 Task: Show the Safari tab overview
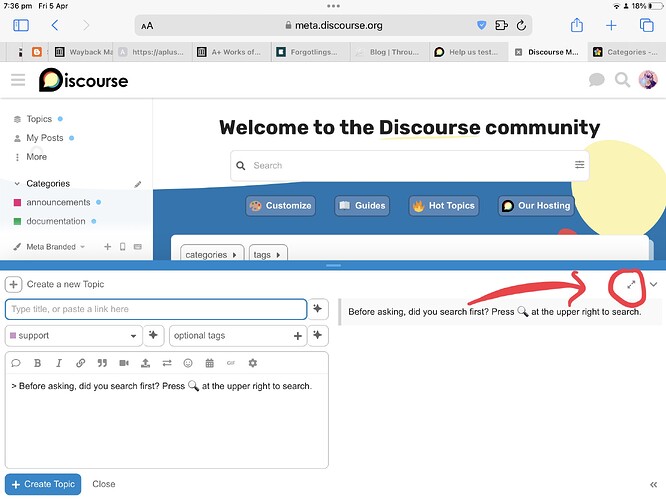tap(646, 25)
